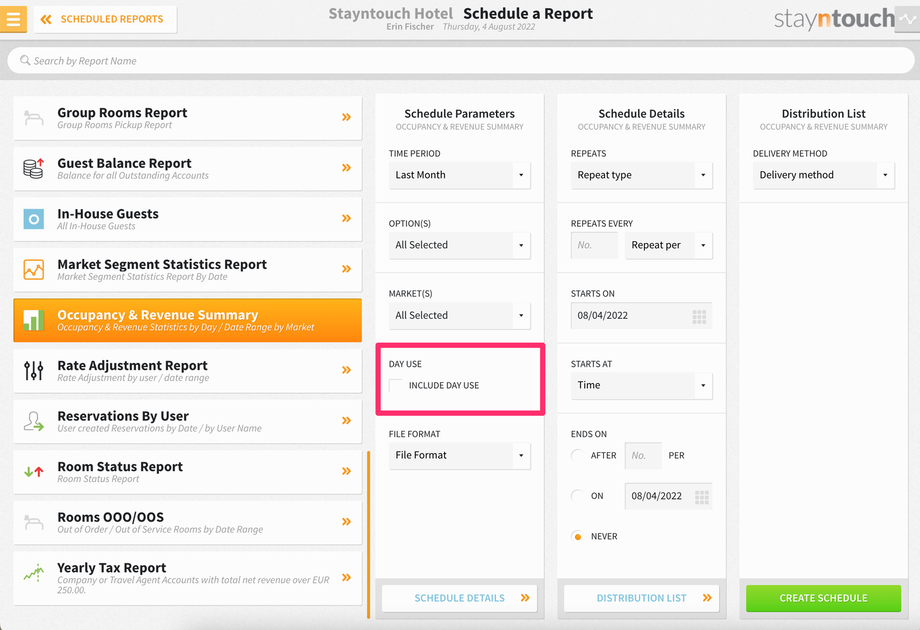This screenshot has width=920, height=630.
Task: Open the Delivery method dropdown
Action: (x=824, y=175)
